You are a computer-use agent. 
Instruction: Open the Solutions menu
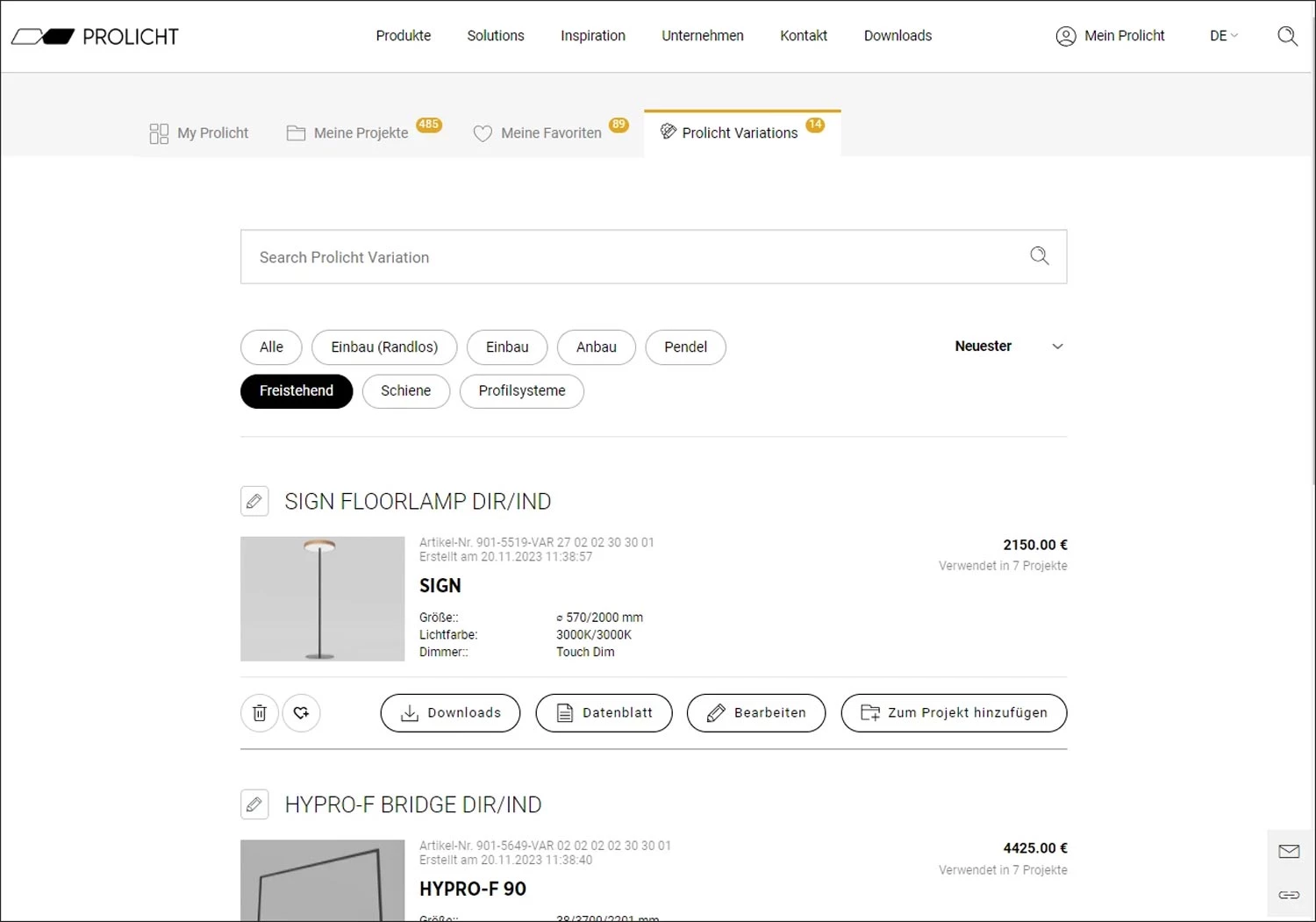point(496,36)
